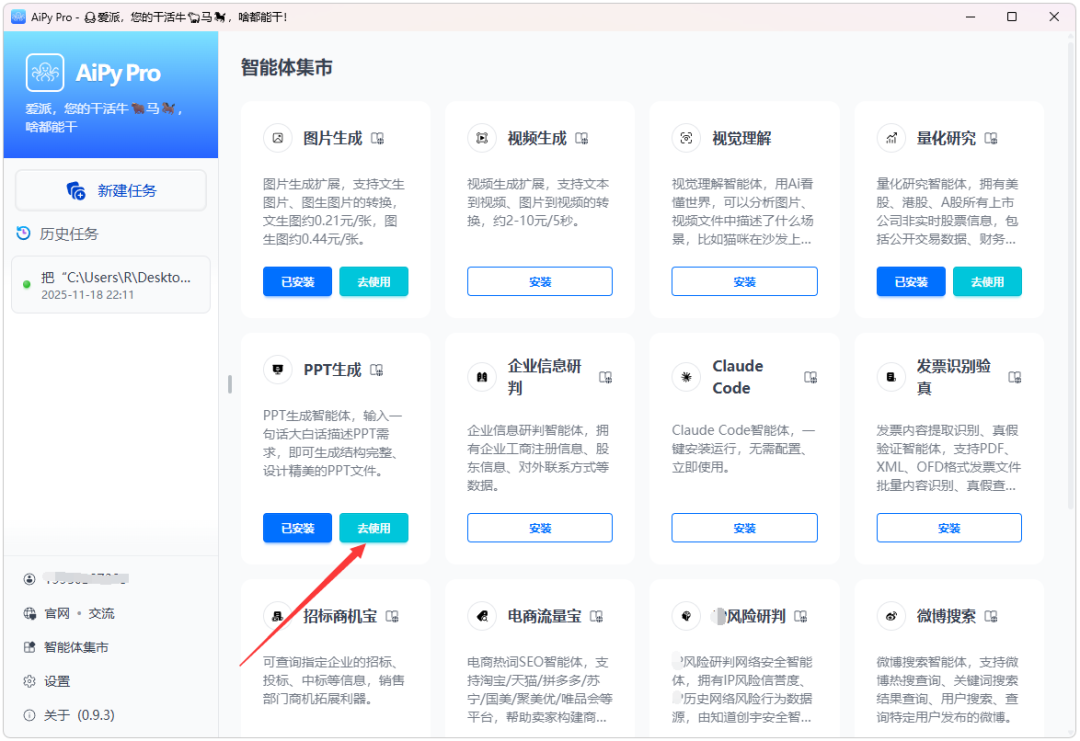Click the 微博搜索 Weibo icon

891,616
